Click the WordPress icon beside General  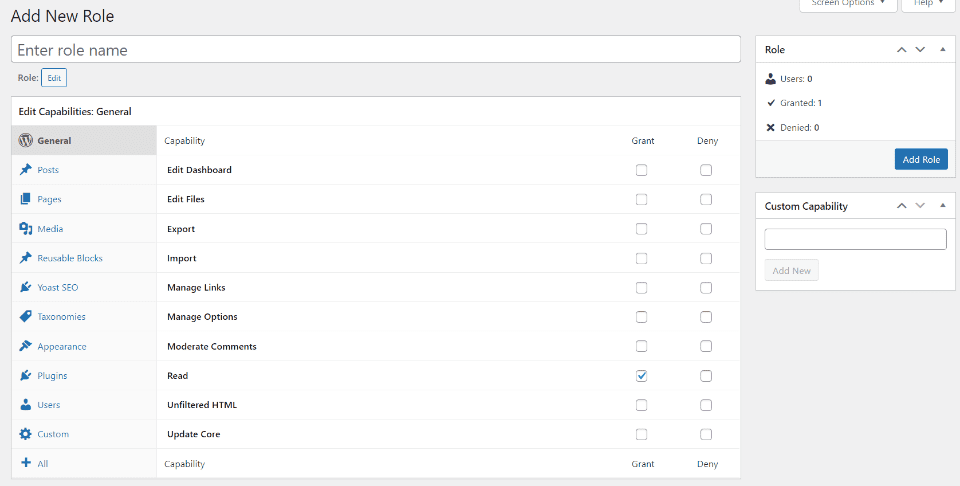[26, 141]
